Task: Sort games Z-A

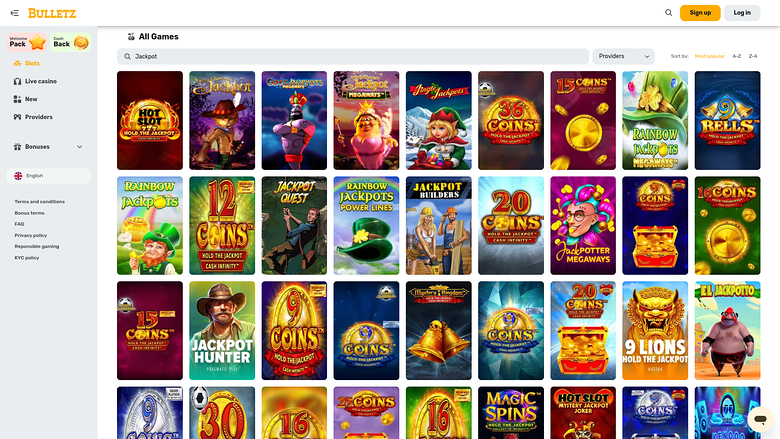Action: tap(753, 56)
